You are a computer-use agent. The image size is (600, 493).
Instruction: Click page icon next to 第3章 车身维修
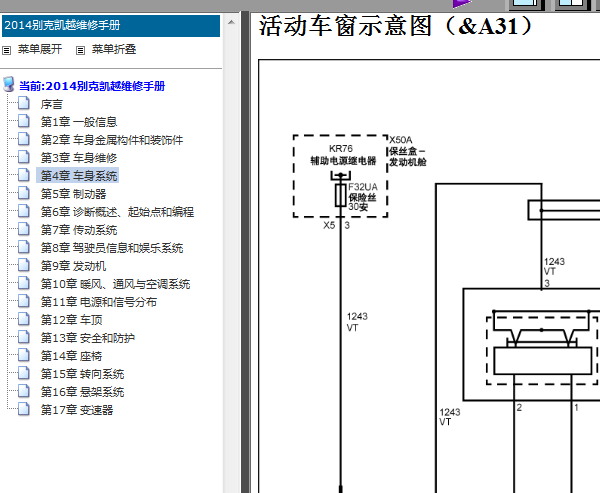pyautogui.click(x=24, y=157)
